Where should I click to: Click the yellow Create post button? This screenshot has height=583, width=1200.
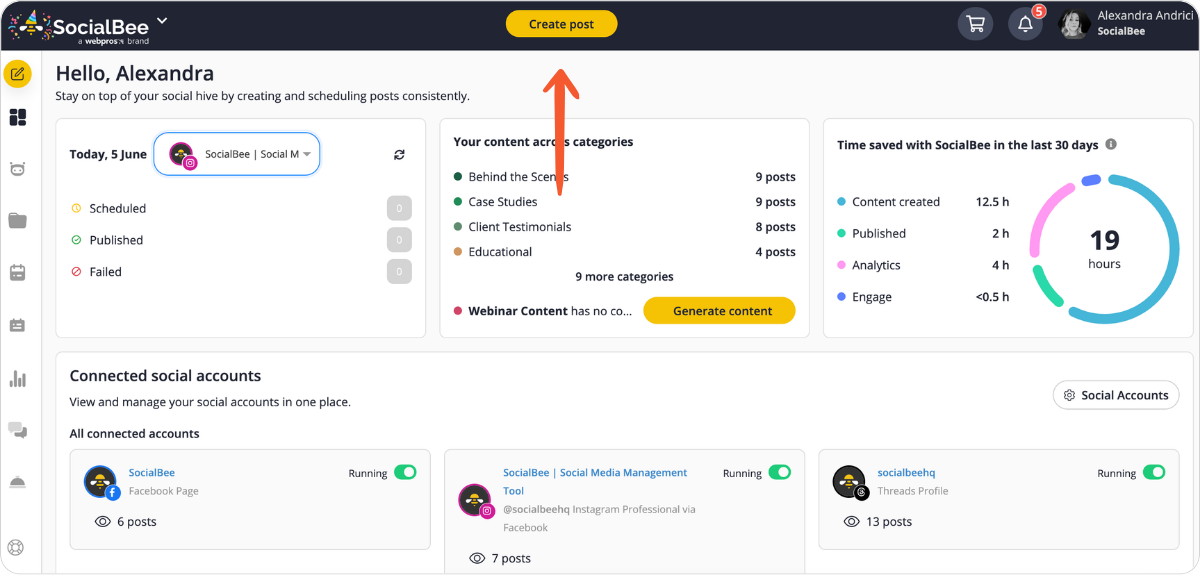561,24
